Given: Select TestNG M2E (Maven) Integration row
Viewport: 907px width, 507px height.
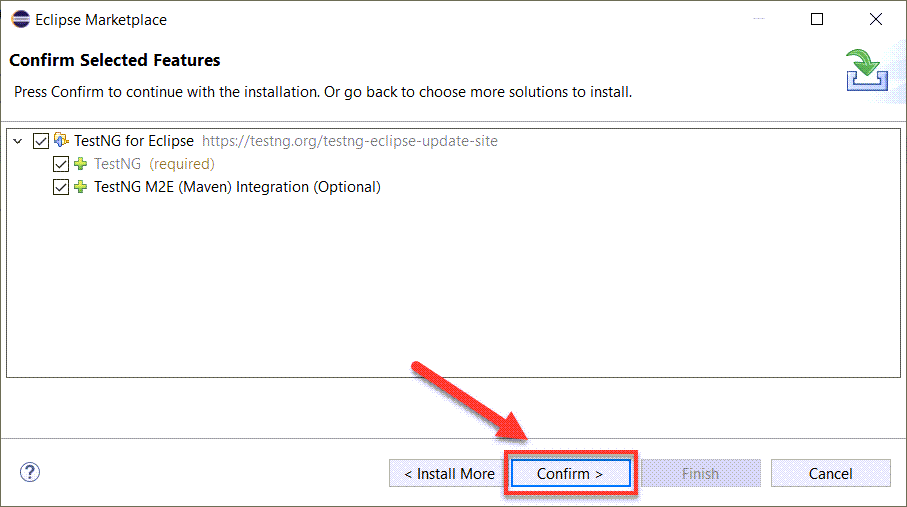Looking at the screenshot, I should click(x=237, y=187).
